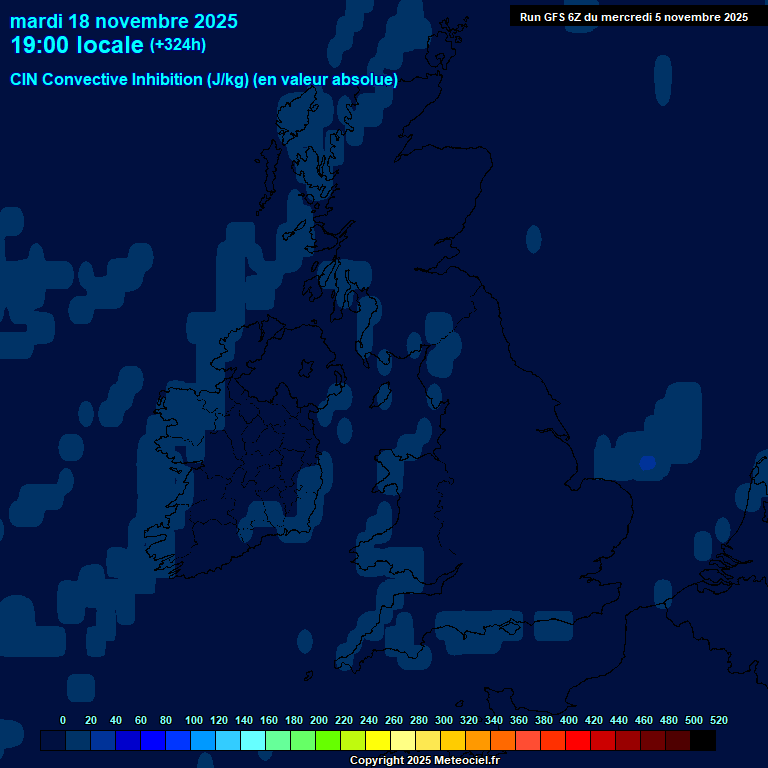Select the bright yellow legend swatch under 240
The height and width of the screenshot is (768, 768).
pyautogui.click(x=377, y=741)
